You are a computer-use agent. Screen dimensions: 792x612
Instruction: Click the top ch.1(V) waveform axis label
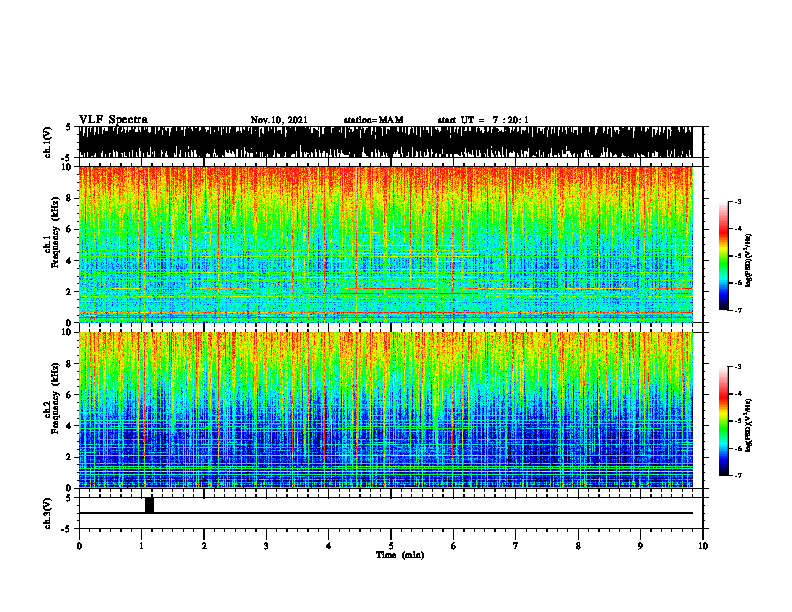pyautogui.click(x=48, y=142)
